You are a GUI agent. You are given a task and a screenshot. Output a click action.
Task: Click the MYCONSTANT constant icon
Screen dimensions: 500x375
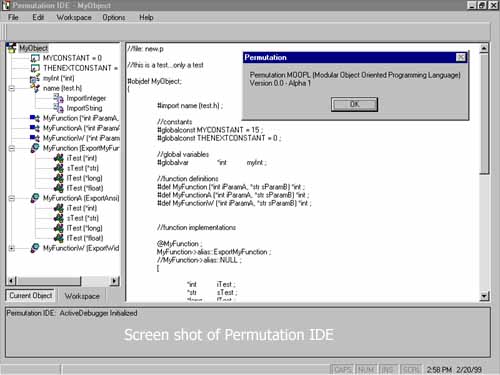point(35,58)
